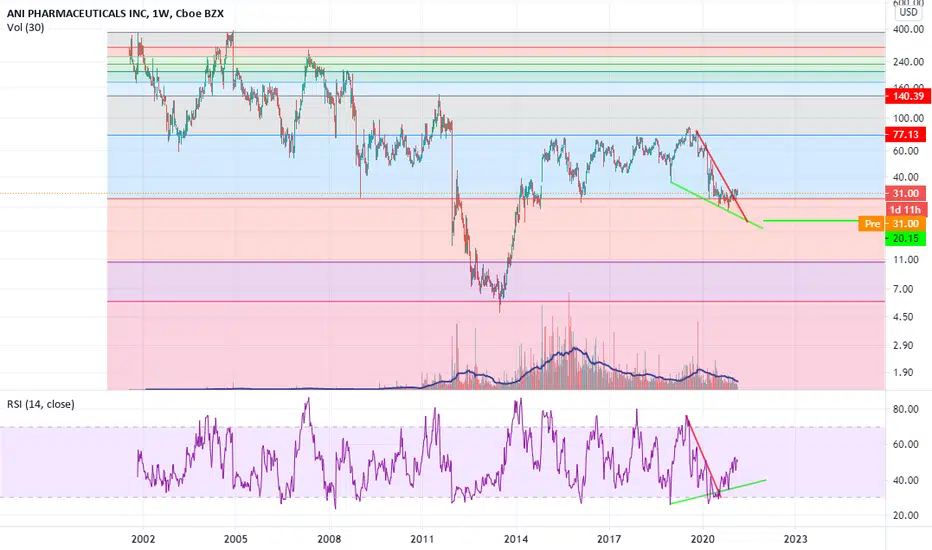Image resolution: width=932 pixels, height=550 pixels.
Task: Click the 2023 label on time axis
Action: click(x=795, y=539)
